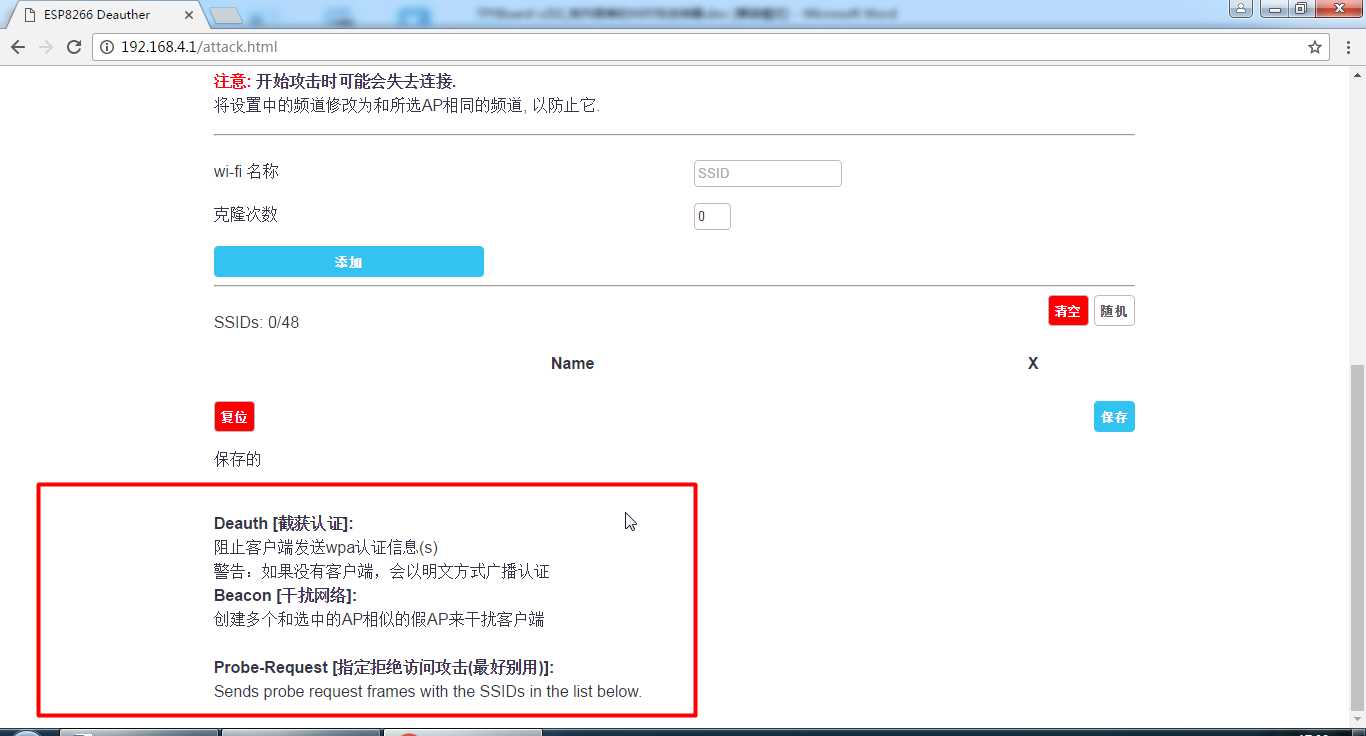Click the blue 添加 button

pyautogui.click(x=348, y=262)
